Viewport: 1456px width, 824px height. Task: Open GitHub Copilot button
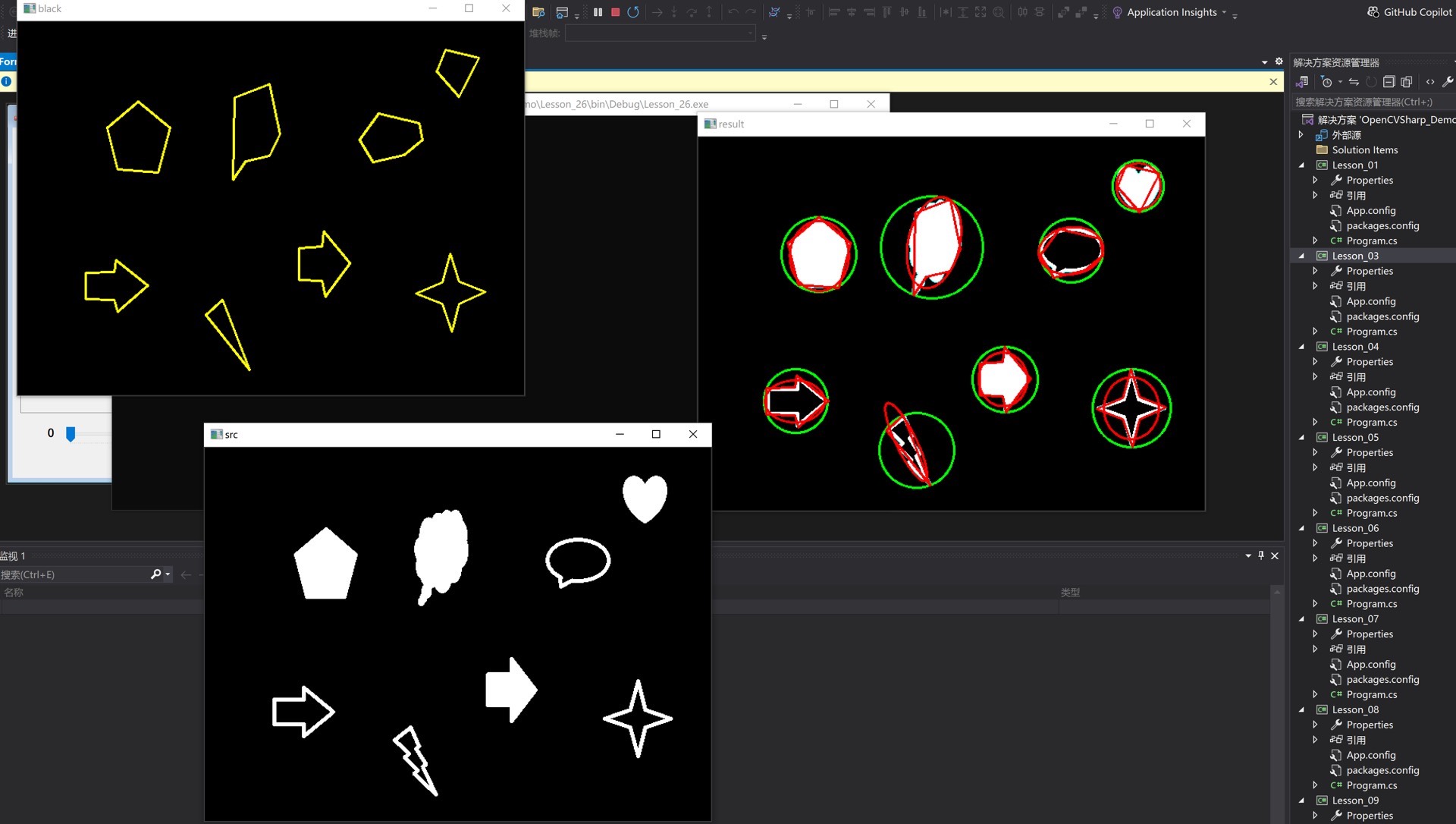point(1409,12)
